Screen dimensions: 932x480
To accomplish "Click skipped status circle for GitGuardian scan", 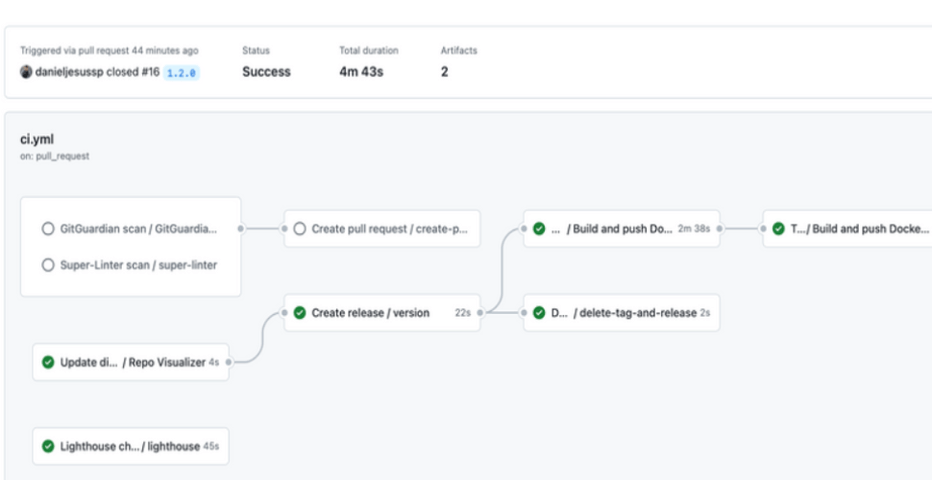I will tap(48, 229).
